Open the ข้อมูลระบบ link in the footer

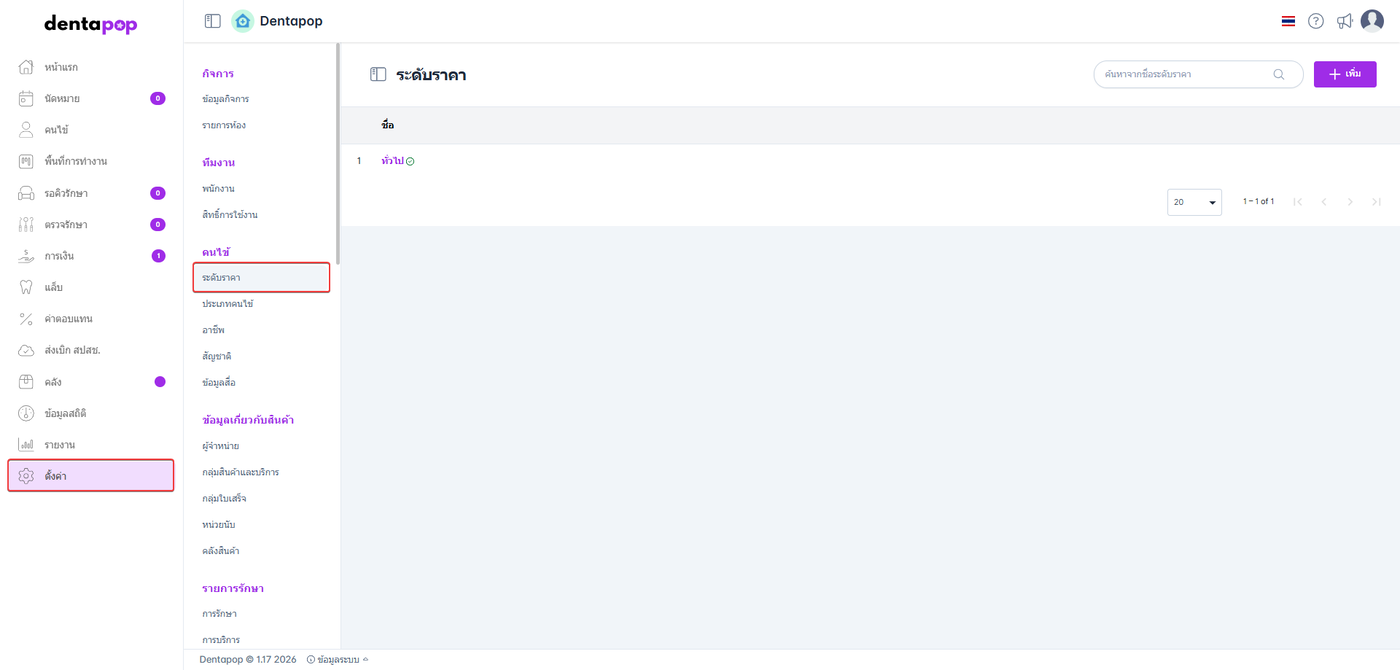tap(338, 659)
